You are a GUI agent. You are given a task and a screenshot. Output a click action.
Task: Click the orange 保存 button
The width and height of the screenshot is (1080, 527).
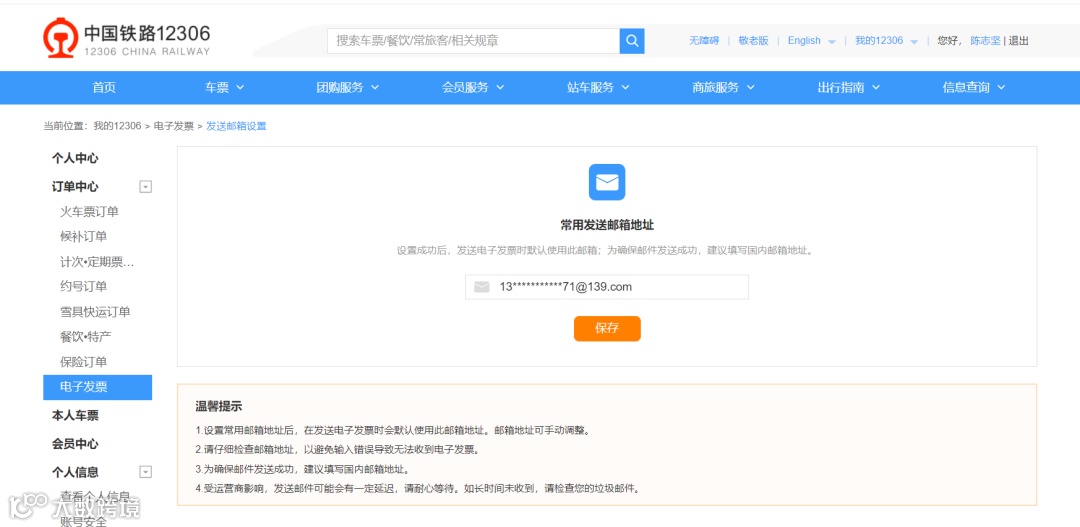click(x=607, y=329)
